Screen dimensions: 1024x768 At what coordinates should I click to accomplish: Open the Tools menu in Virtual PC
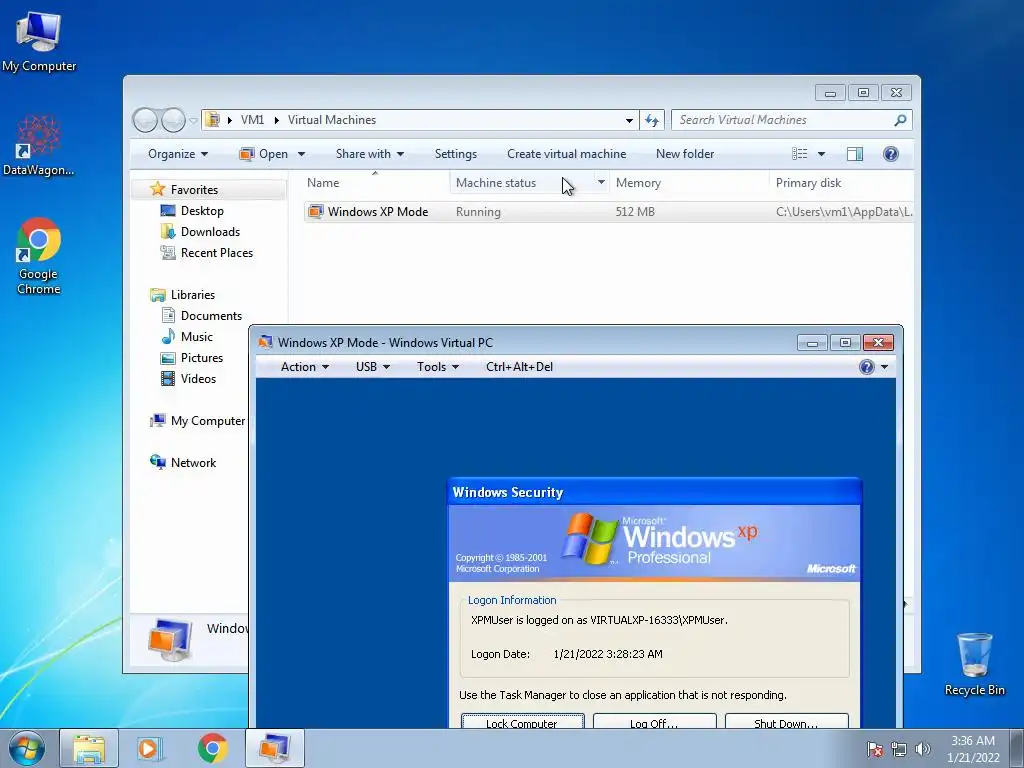[x=438, y=367]
